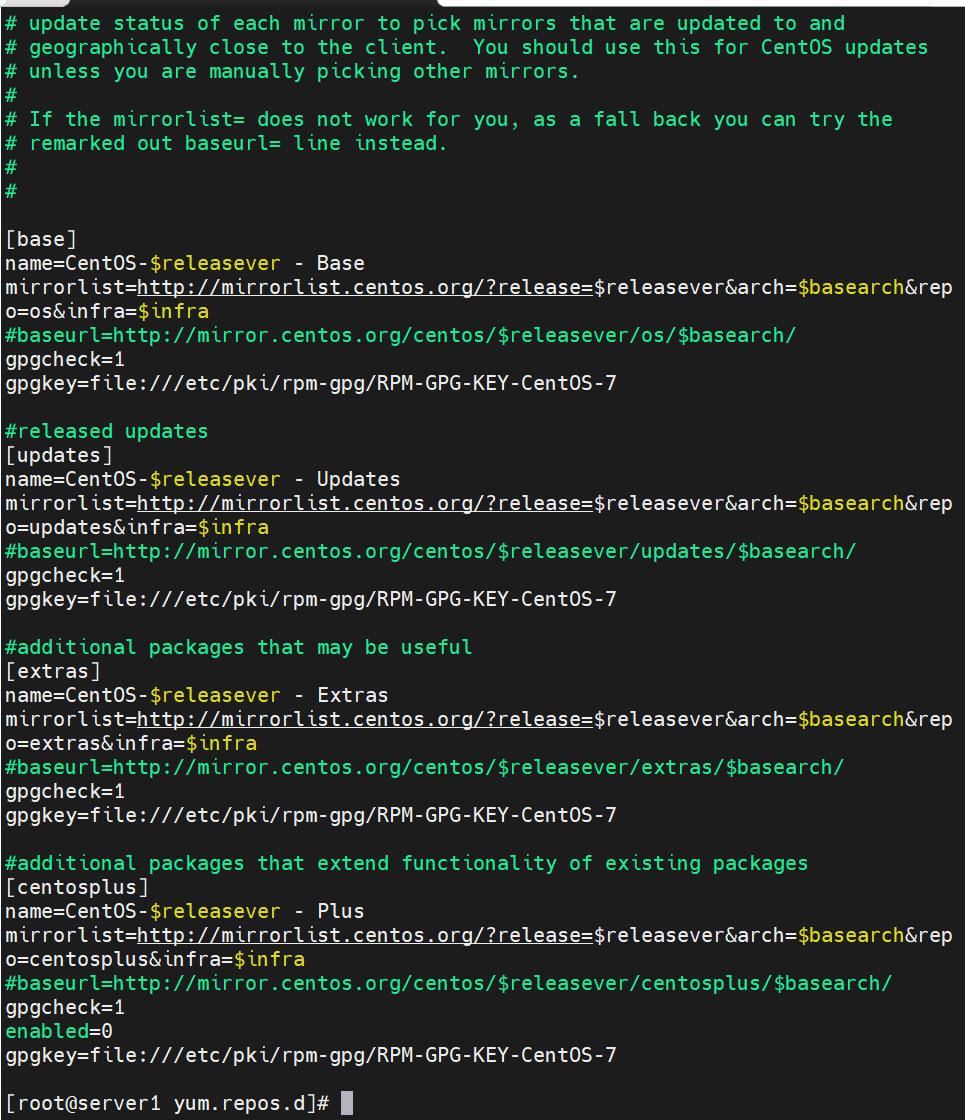Click the '#additional packages that may be useful' comment

tap(239, 647)
